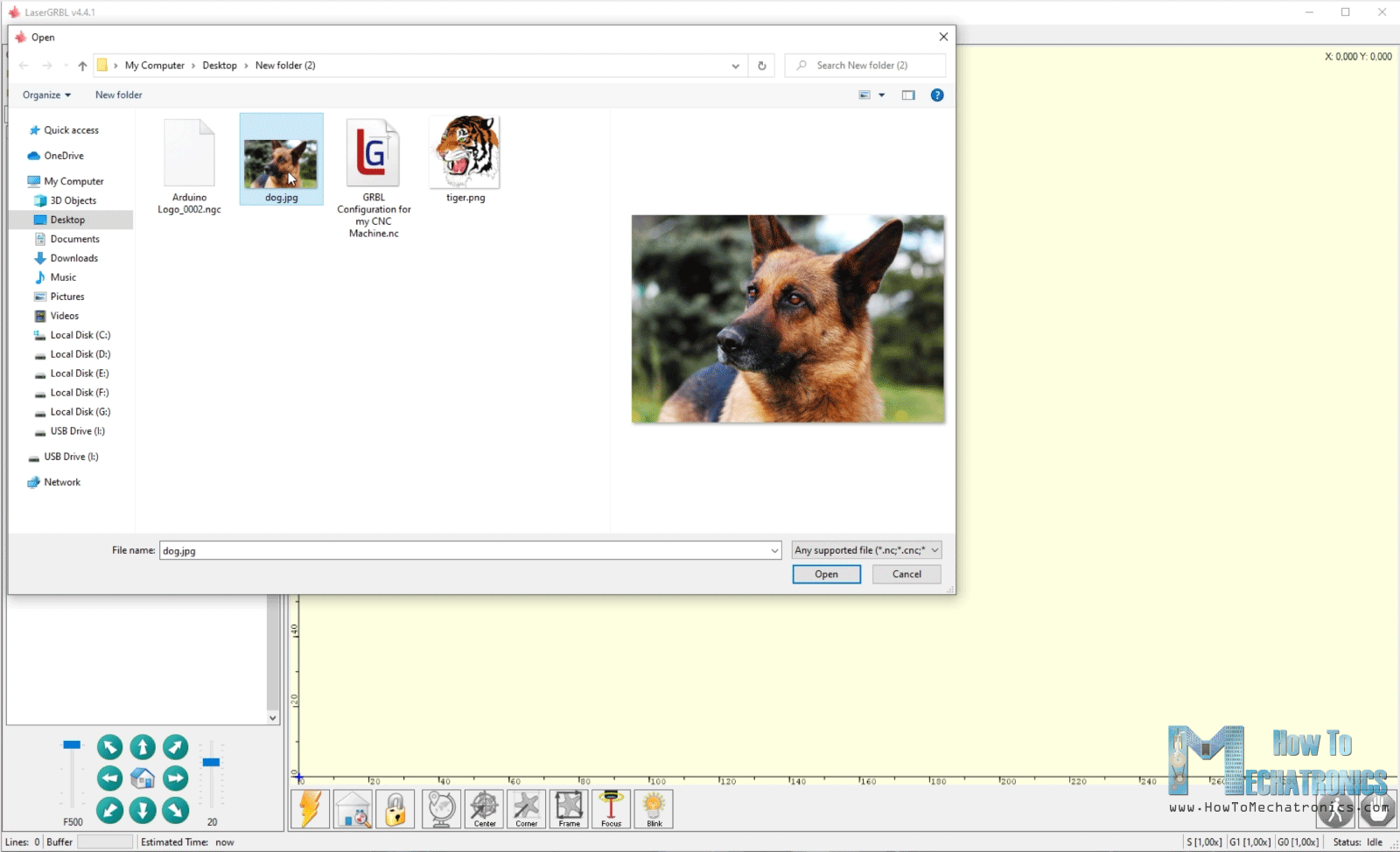The height and width of the screenshot is (852, 1400).
Task: Open the view options dropdown arrow
Action: (882, 95)
